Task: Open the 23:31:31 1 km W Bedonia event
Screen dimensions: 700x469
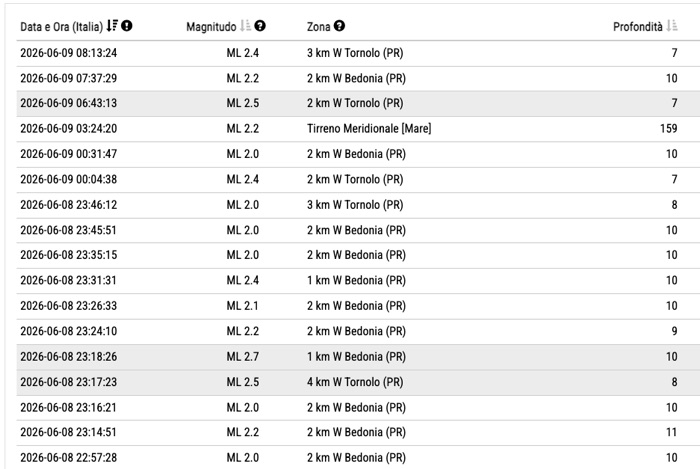Action: (358, 281)
